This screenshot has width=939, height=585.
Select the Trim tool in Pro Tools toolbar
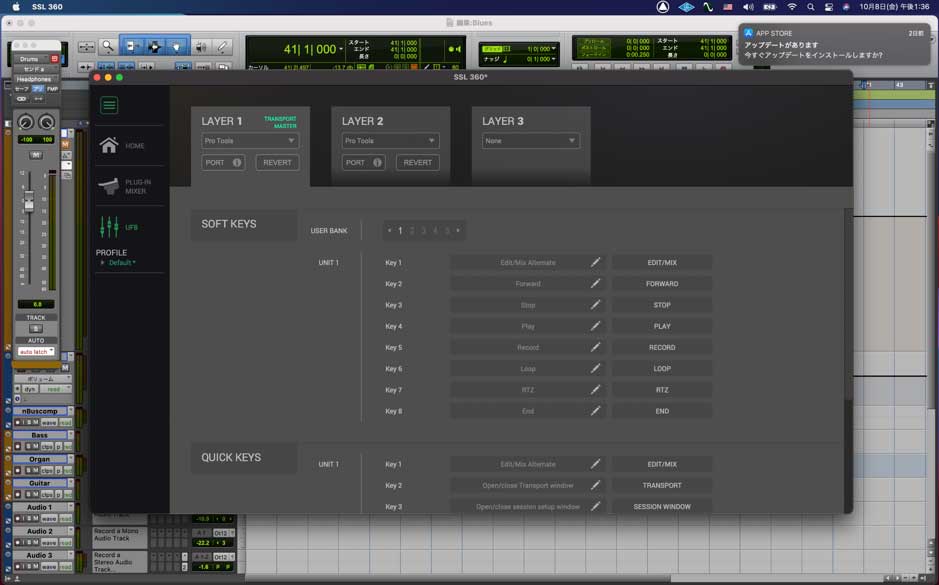[132, 46]
